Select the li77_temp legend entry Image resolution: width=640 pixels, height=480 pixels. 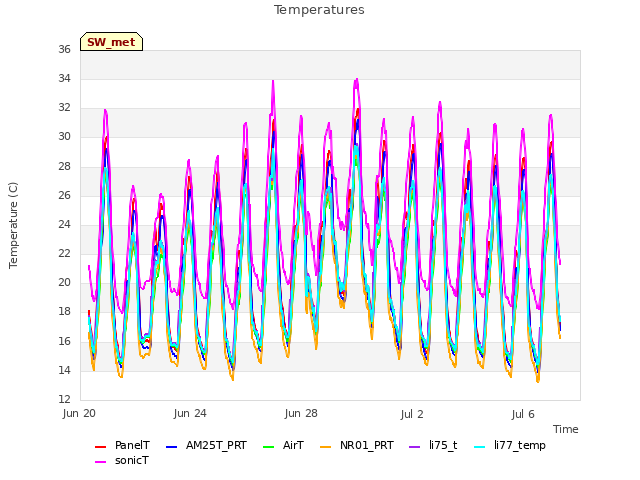click(x=509, y=445)
